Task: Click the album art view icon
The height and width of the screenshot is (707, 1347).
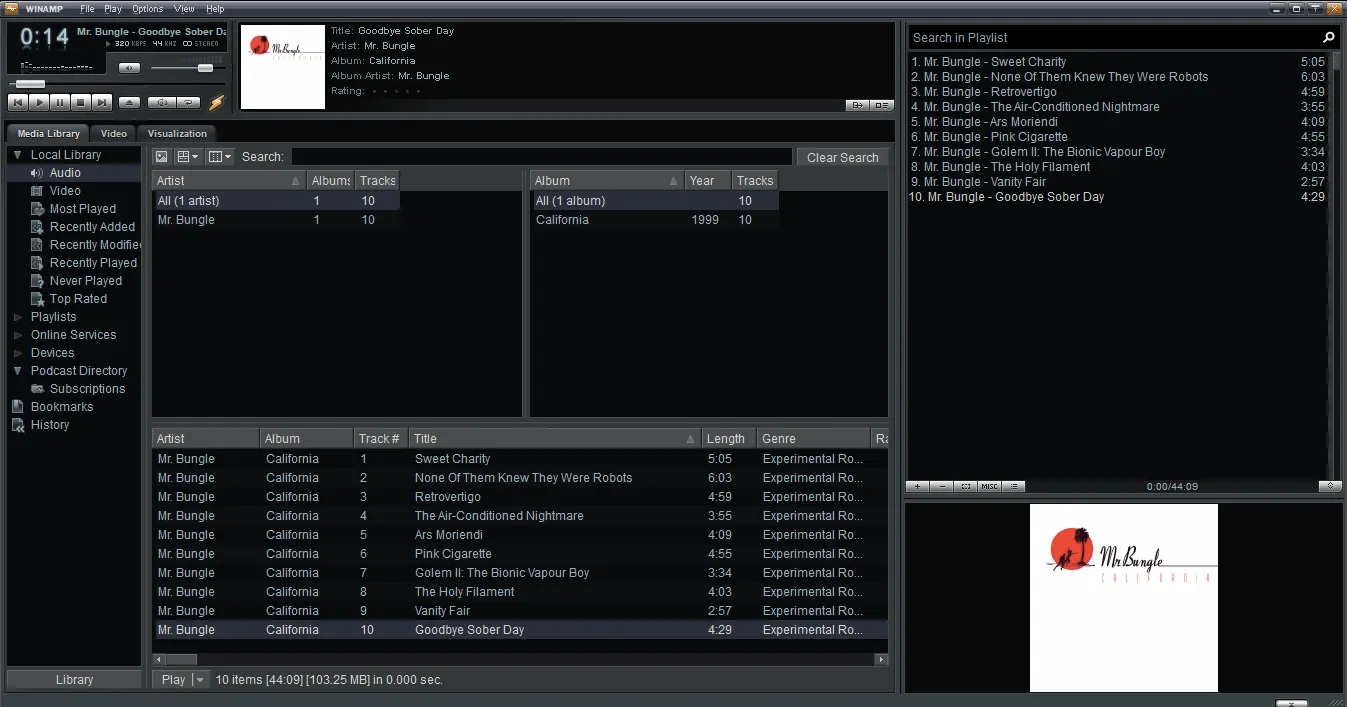Action: 162,157
